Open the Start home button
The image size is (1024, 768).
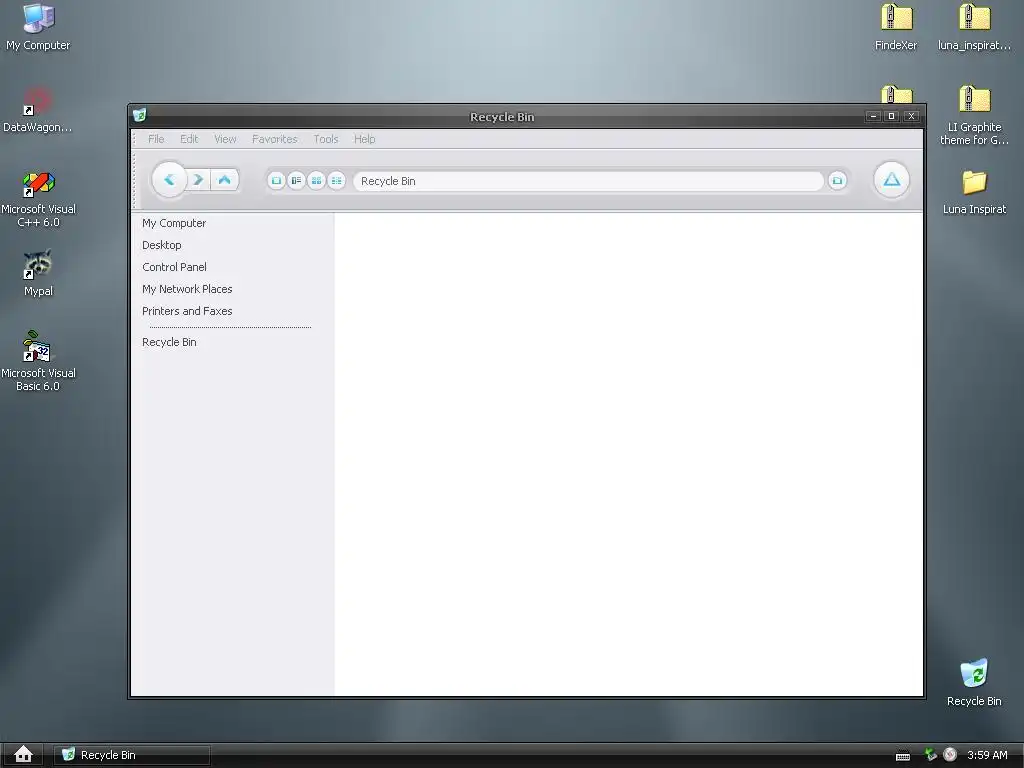coord(24,754)
